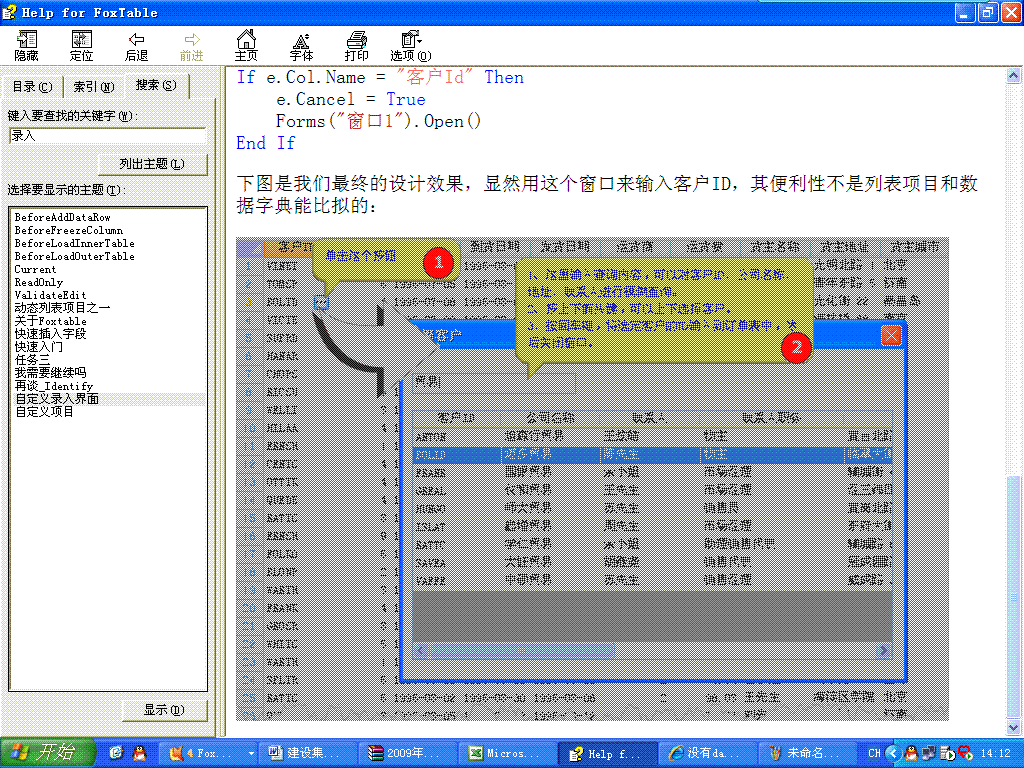Switch to the 2009年... taskbar item
The height and width of the screenshot is (768, 1024).
[x=407, y=754]
